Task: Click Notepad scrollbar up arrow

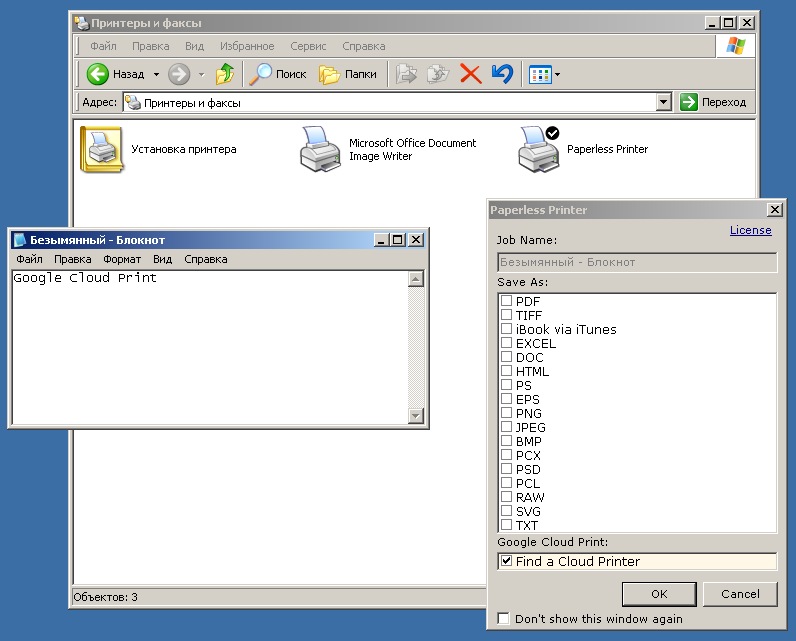Action: click(416, 279)
